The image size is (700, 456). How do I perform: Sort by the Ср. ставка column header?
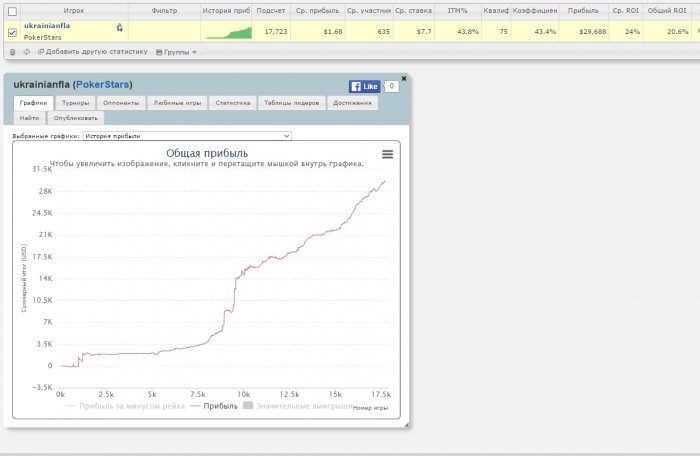coord(413,11)
